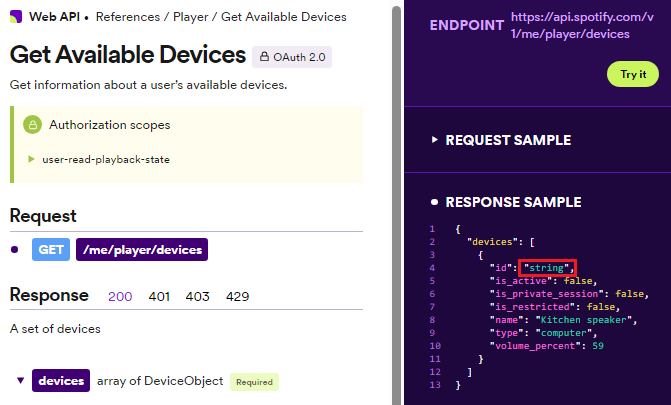The height and width of the screenshot is (405, 671).
Task: Click the endpoint URL api.spotify.com text
Action: pos(582,25)
